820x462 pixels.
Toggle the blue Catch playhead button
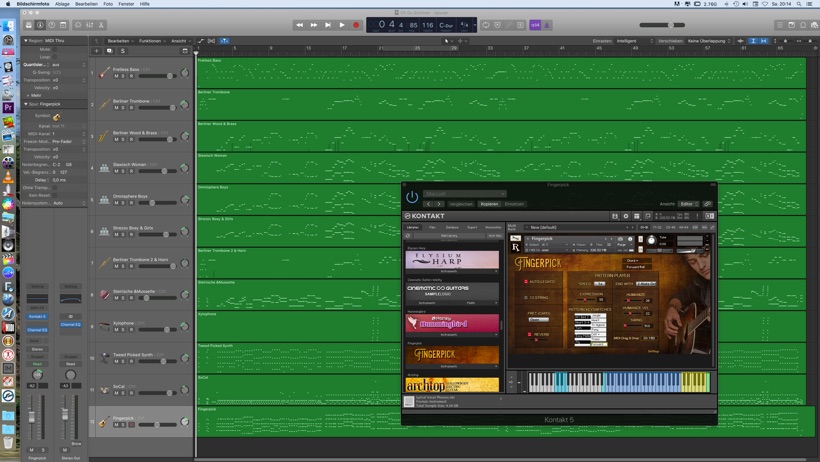(224, 41)
